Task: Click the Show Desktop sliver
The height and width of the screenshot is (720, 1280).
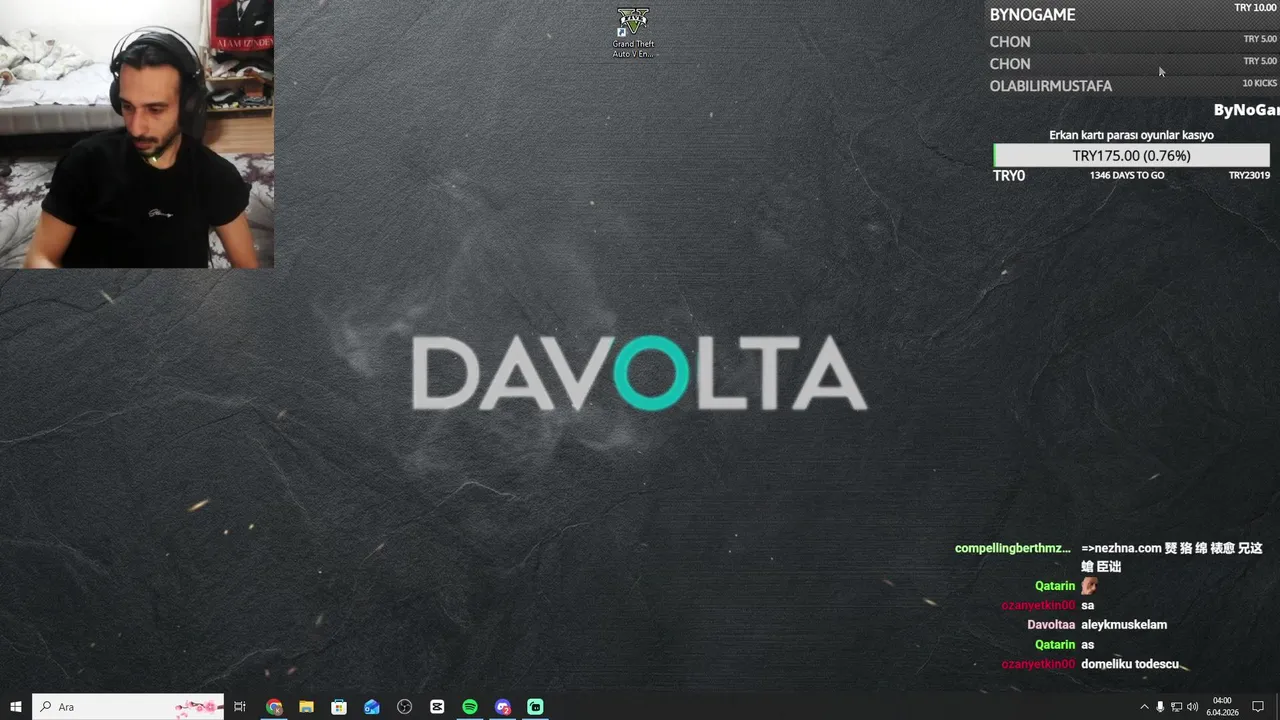Action: click(1277, 707)
